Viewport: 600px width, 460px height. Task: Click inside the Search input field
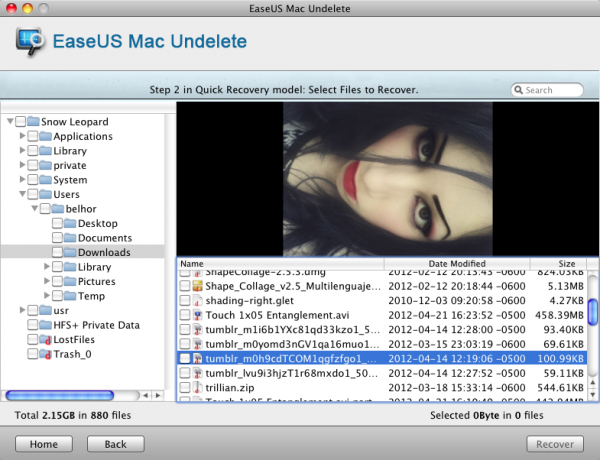pyautogui.click(x=547, y=90)
